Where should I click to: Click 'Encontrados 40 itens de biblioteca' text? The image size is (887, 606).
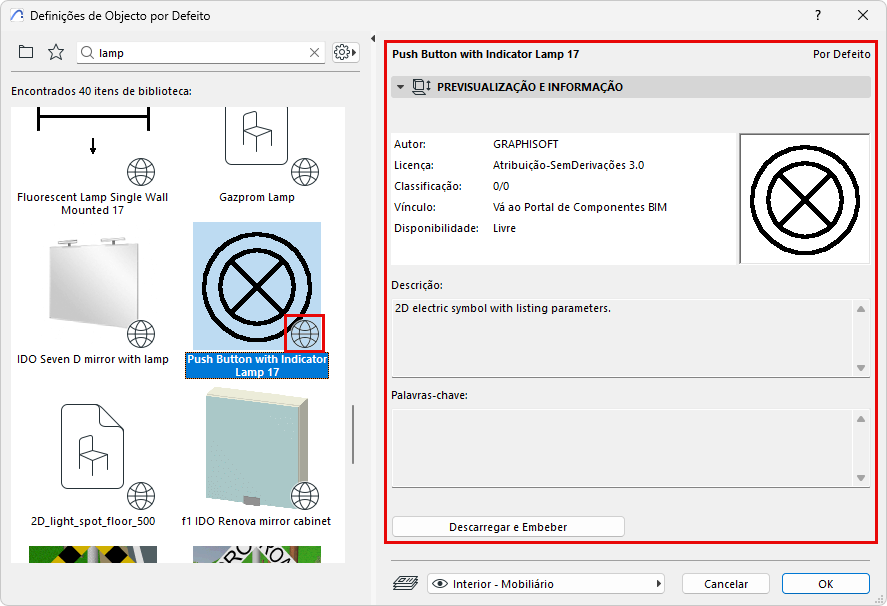pos(101,91)
